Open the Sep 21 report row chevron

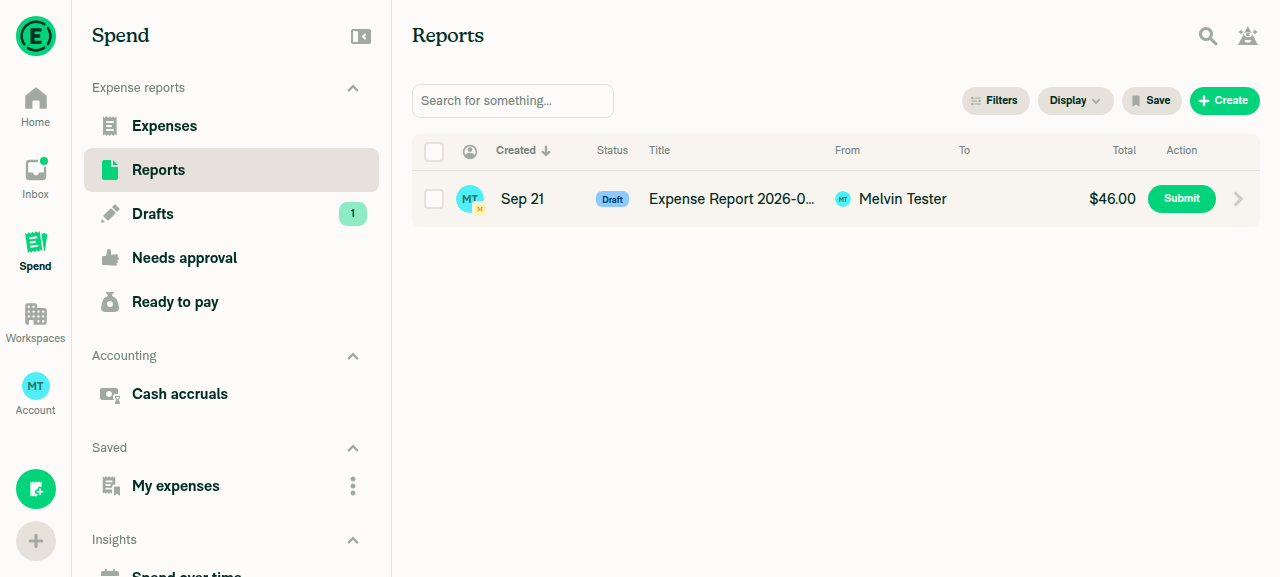coord(1239,199)
